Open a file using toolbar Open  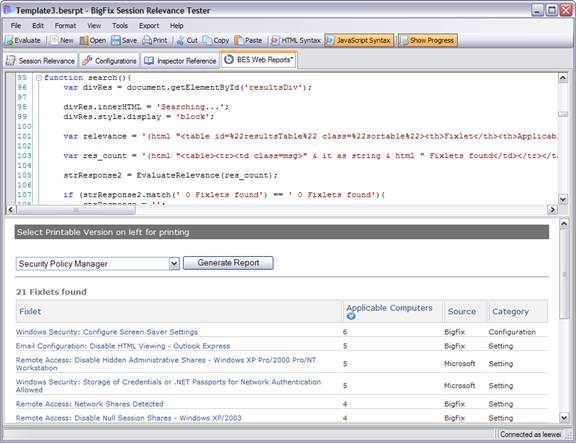(x=93, y=40)
